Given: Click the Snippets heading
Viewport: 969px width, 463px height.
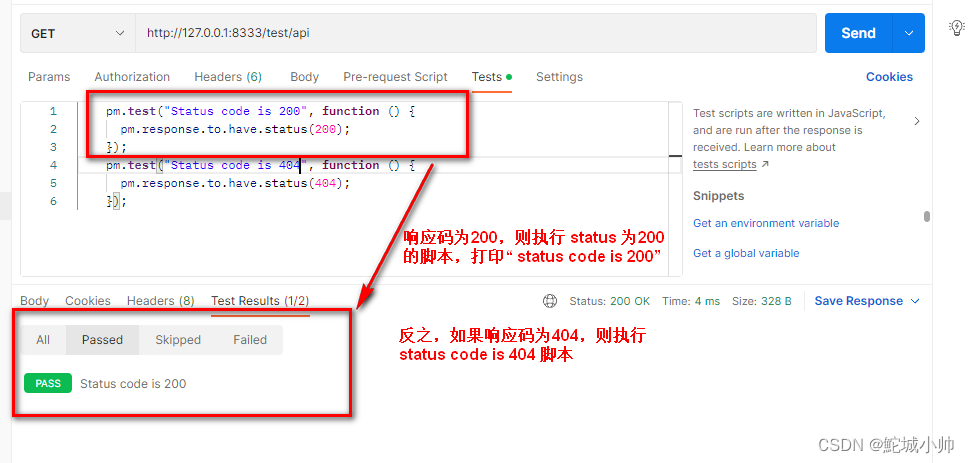Looking at the screenshot, I should 719,196.
